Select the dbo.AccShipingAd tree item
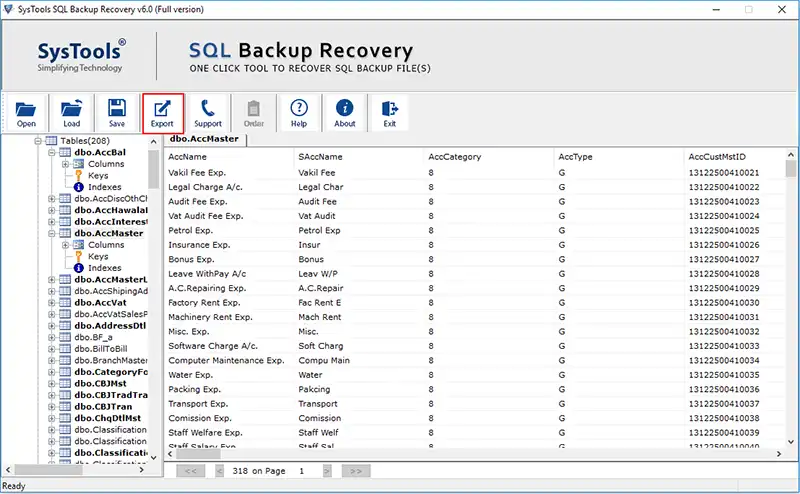The image size is (800, 494). tap(111, 291)
